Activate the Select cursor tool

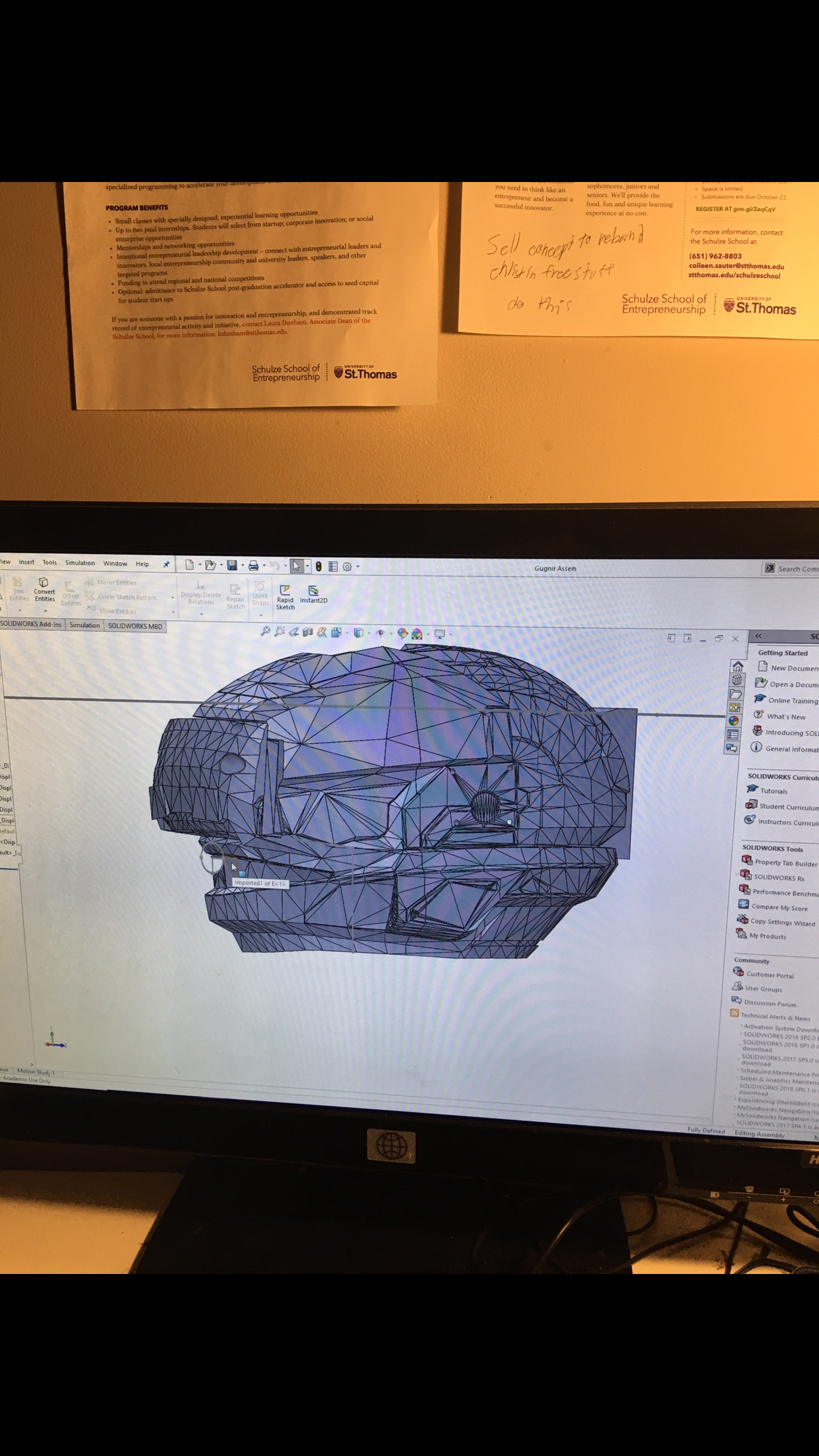click(296, 566)
